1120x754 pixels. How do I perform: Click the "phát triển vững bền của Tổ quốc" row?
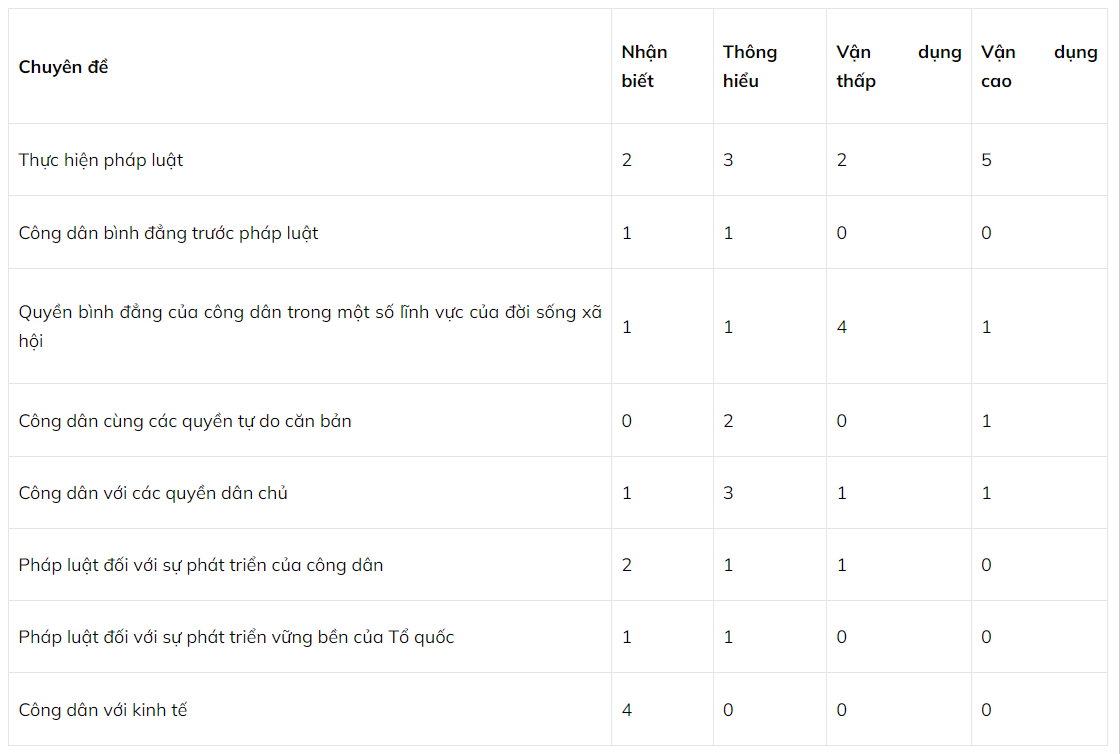(236, 637)
